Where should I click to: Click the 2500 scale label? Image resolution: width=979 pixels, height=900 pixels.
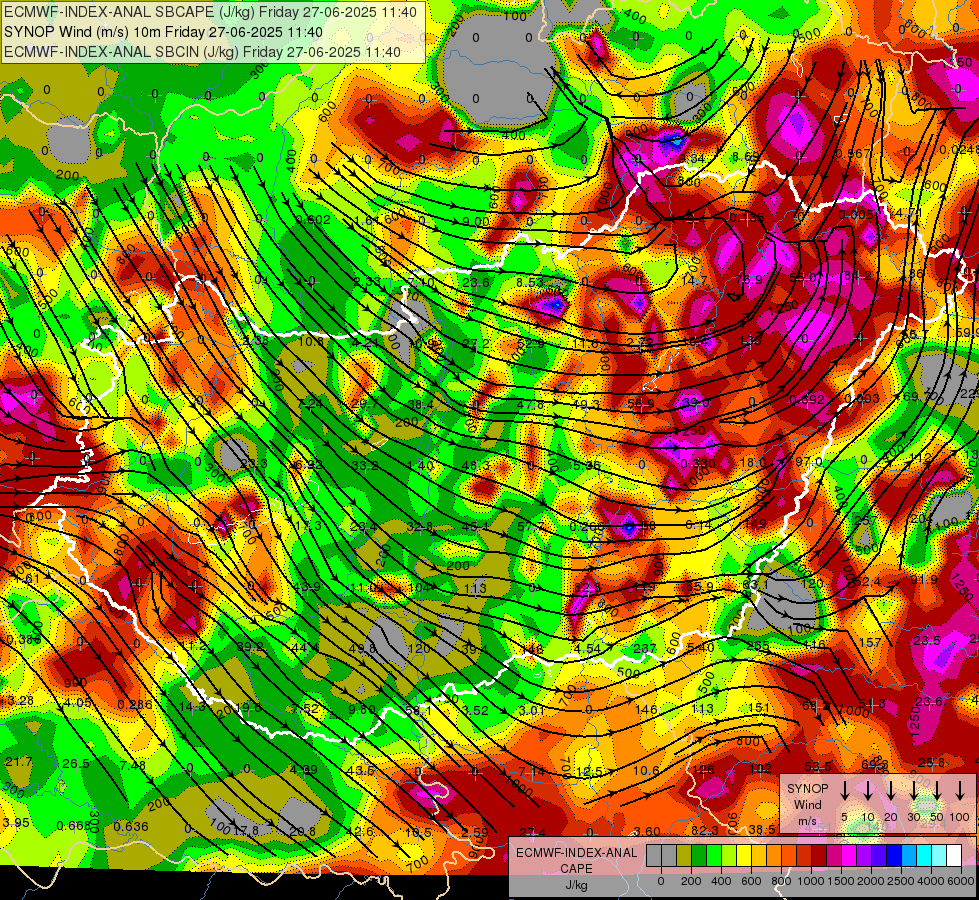point(900,881)
